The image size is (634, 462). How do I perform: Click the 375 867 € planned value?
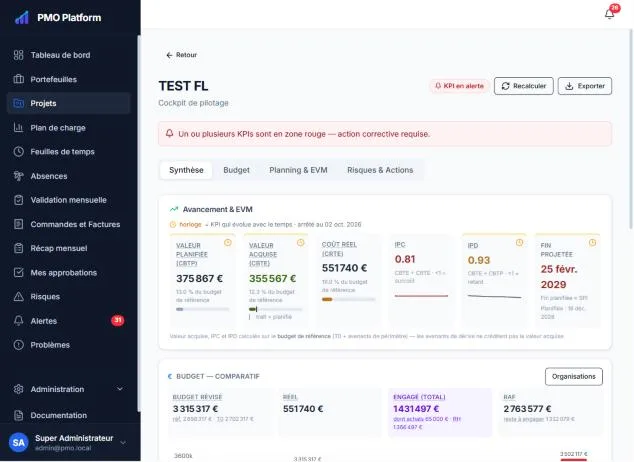[x=199, y=278]
